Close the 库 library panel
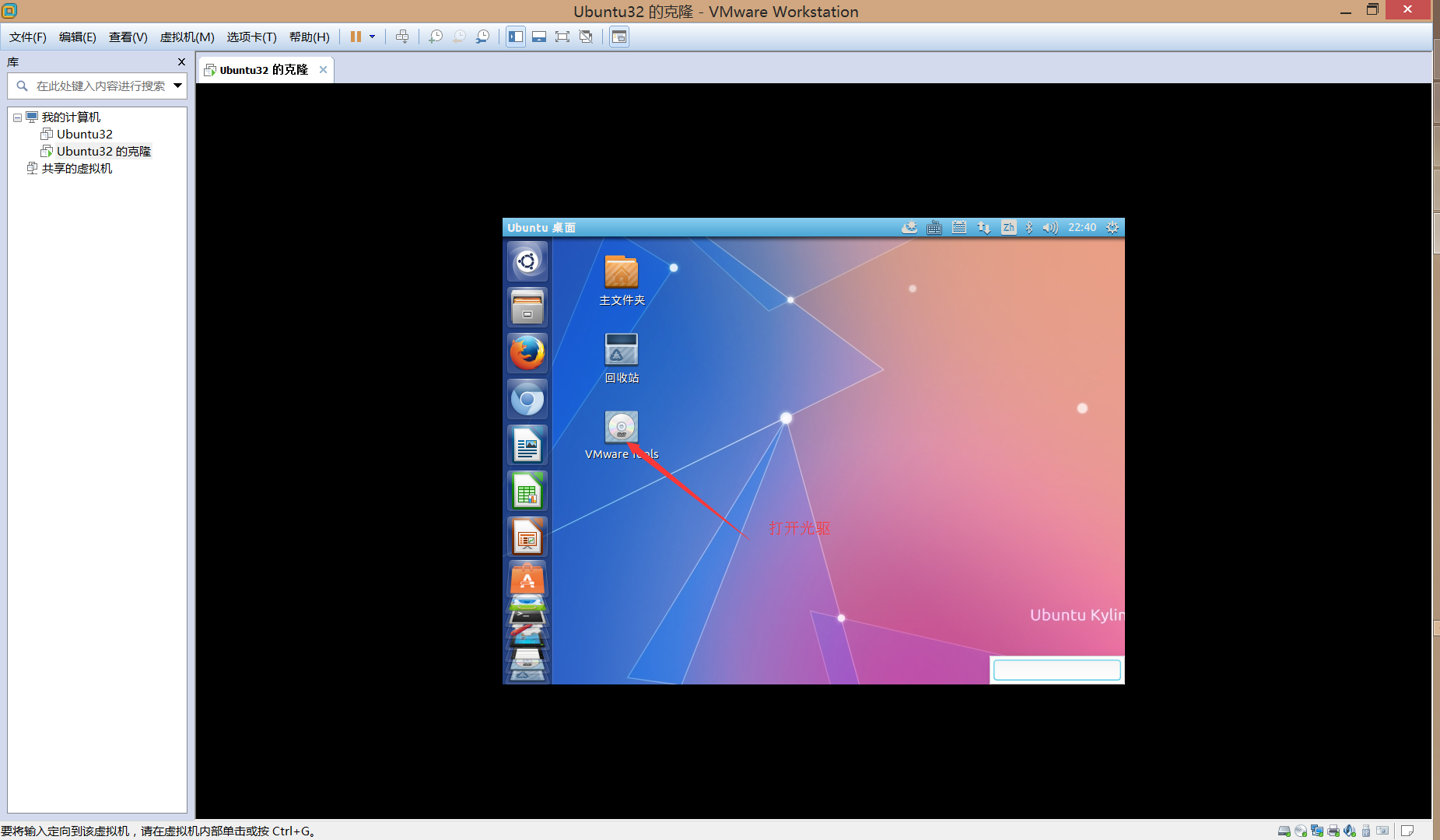 pyautogui.click(x=181, y=62)
